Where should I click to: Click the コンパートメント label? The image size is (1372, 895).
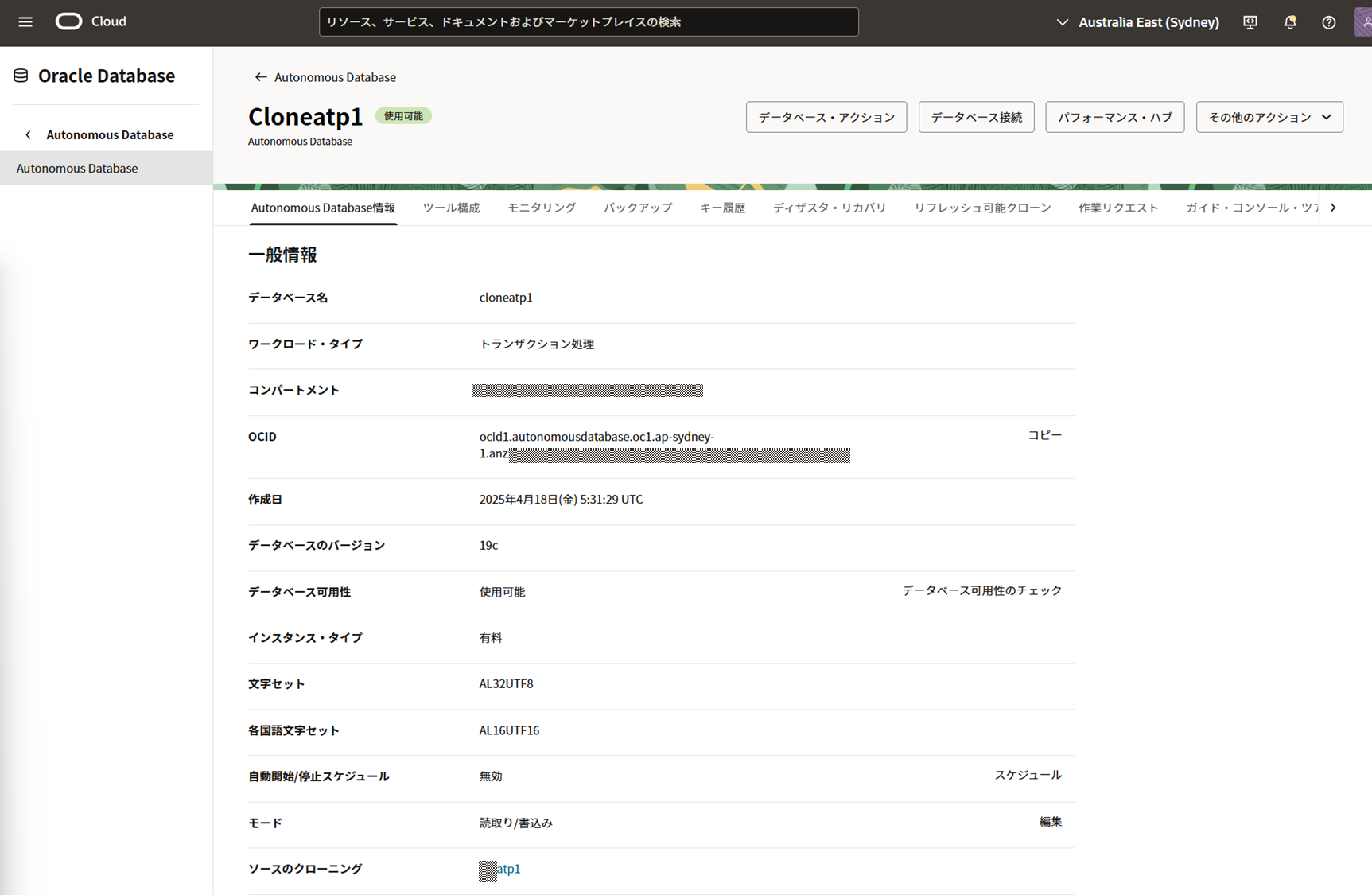(x=293, y=390)
